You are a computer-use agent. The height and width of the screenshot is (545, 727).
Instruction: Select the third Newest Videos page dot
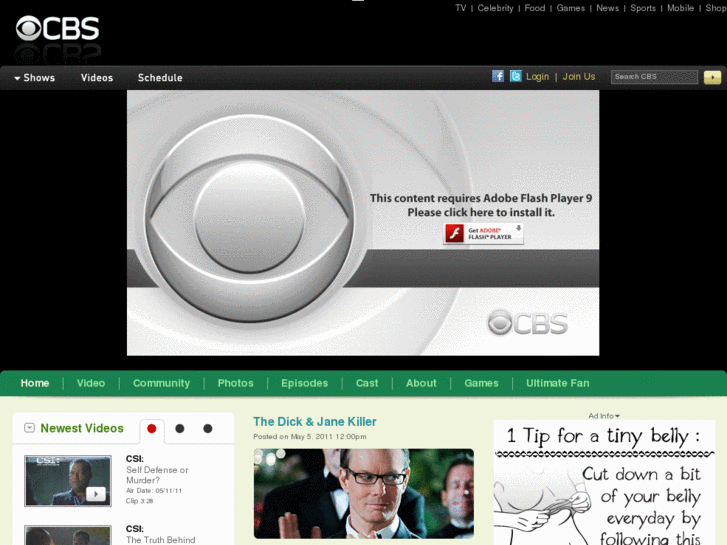tap(208, 429)
